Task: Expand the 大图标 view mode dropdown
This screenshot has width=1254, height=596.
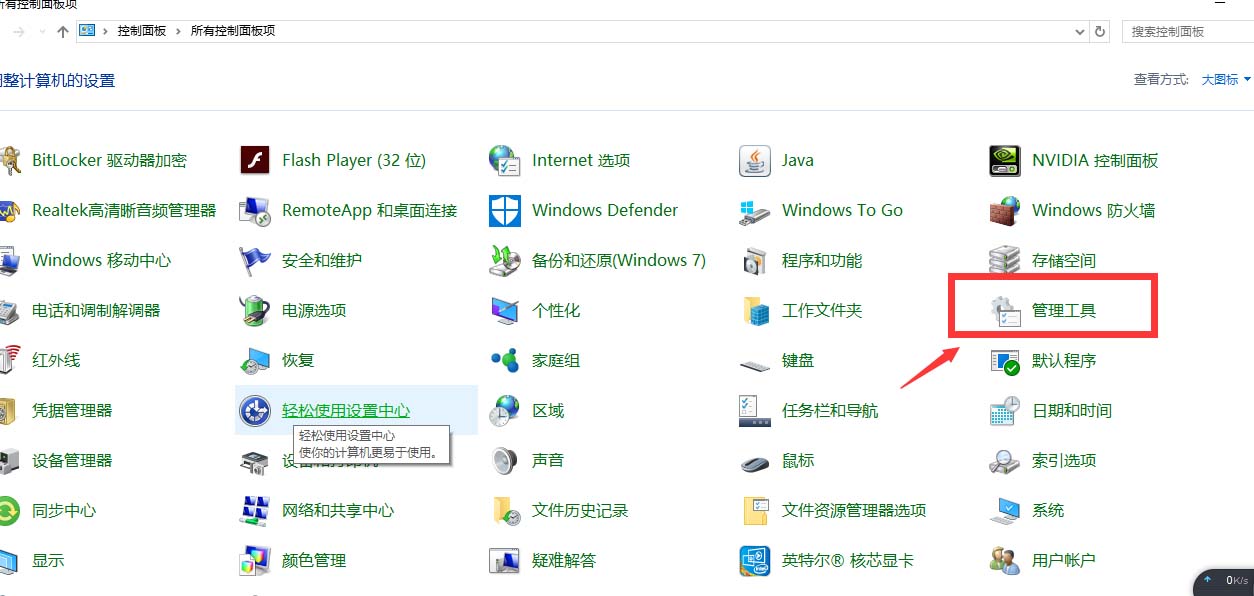Action: click(1224, 79)
